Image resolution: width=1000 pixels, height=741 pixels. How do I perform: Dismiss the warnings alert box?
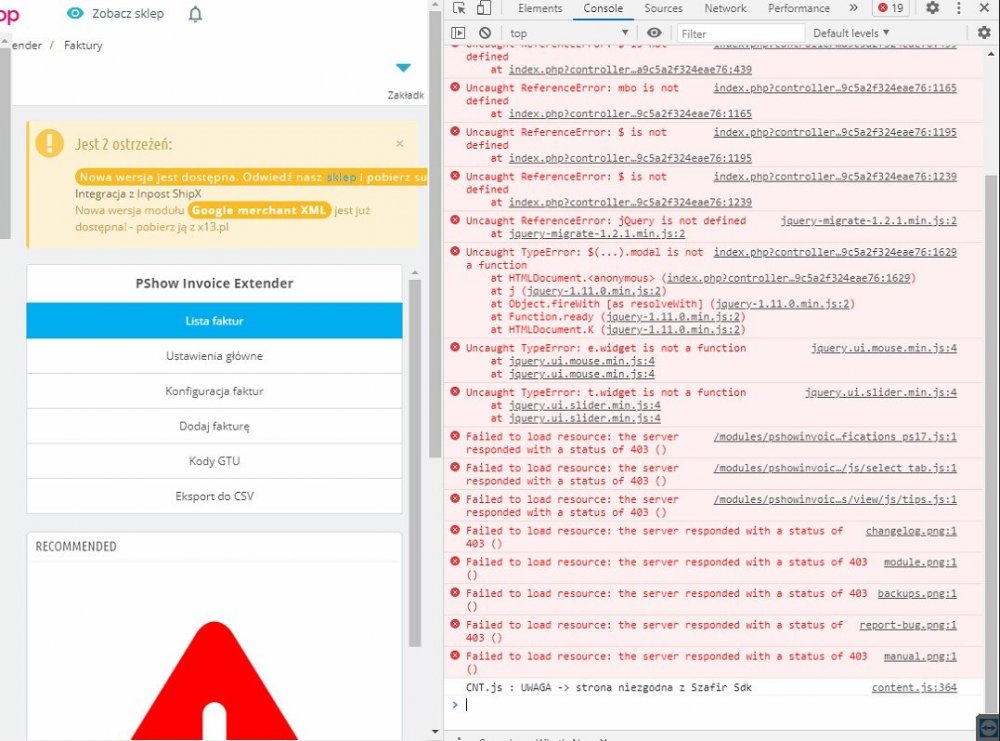pos(400,143)
